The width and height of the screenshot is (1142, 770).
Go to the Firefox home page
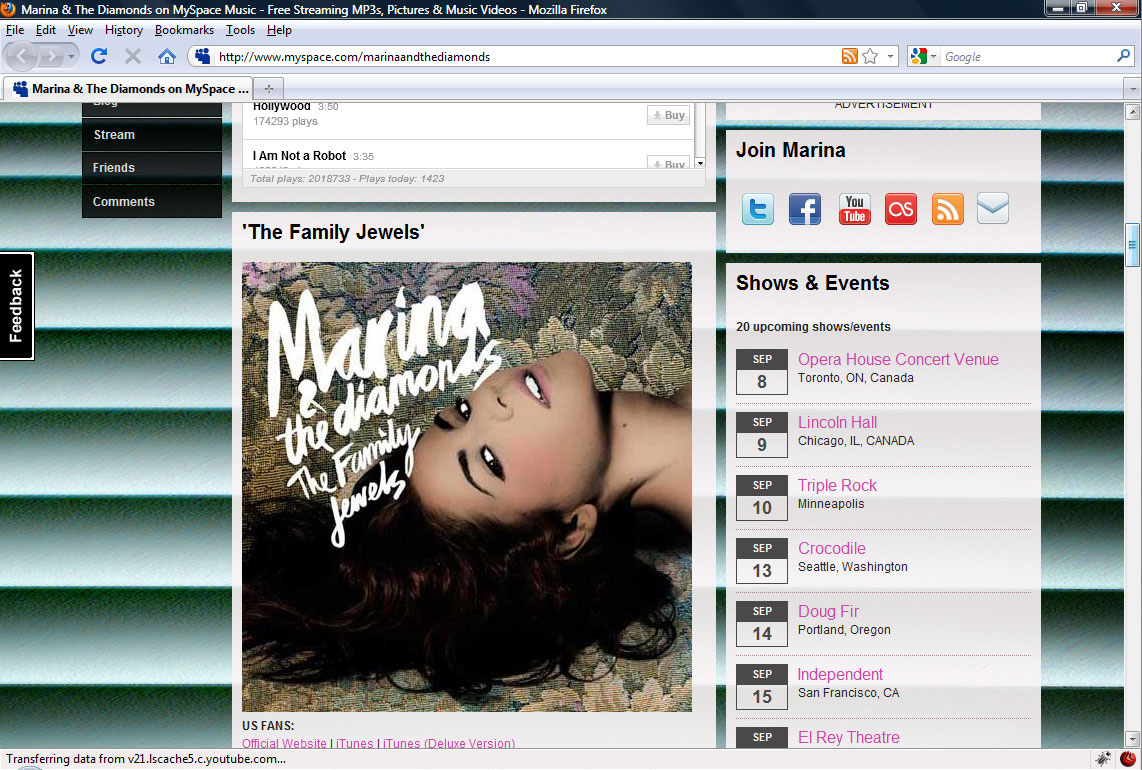(167, 56)
